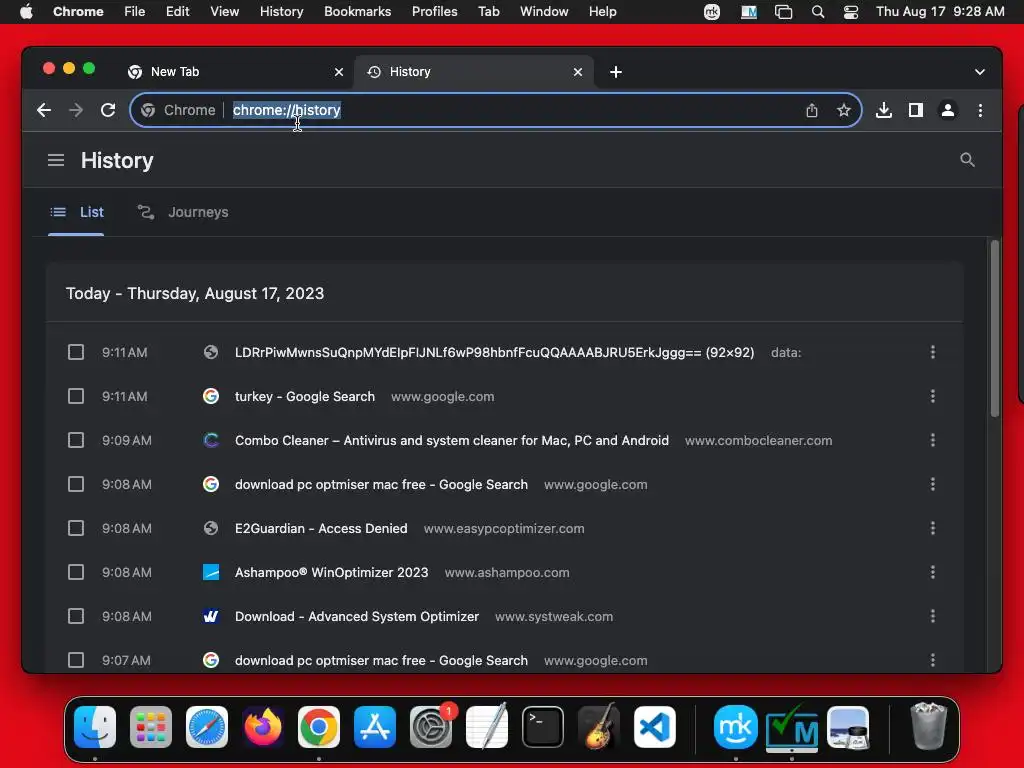Open the History hamburger menu
This screenshot has height=768, width=1024.
click(x=56, y=160)
